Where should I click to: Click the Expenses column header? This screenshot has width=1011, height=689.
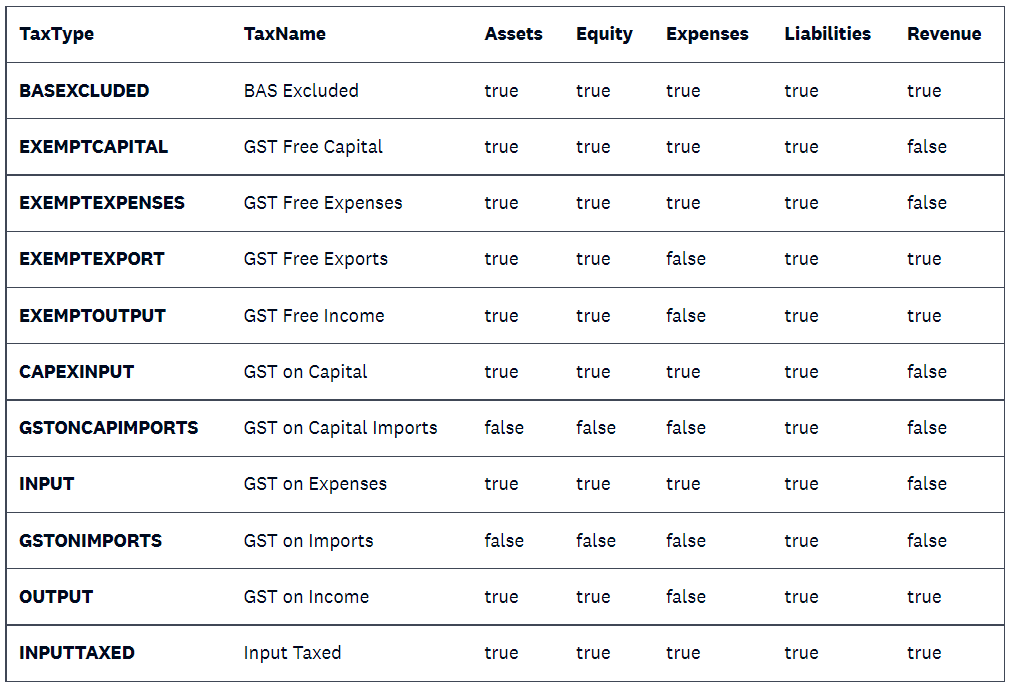coord(707,34)
